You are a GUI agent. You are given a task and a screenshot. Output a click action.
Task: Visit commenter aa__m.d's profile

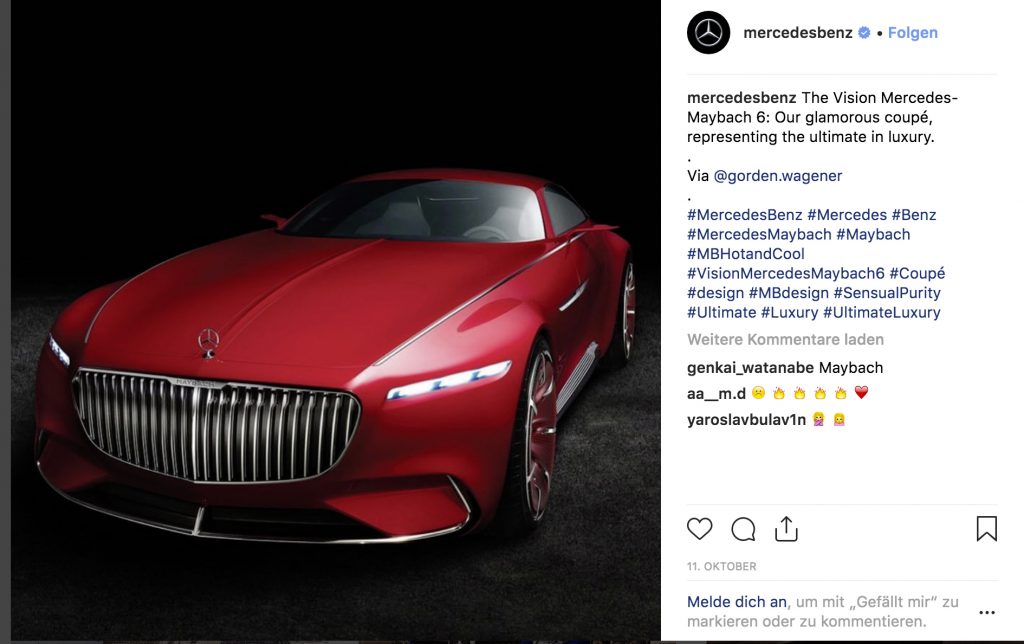click(x=716, y=393)
